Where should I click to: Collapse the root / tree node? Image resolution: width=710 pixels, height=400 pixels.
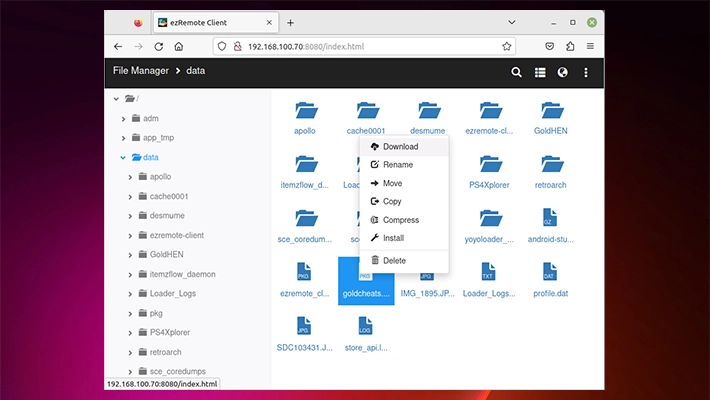point(116,99)
